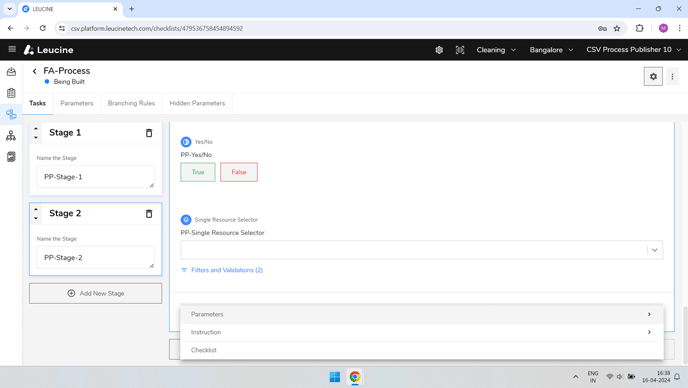Viewport: 688px width, 388px height.
Task: Move Stage 1 down with arrow
Action: point(36,137)
